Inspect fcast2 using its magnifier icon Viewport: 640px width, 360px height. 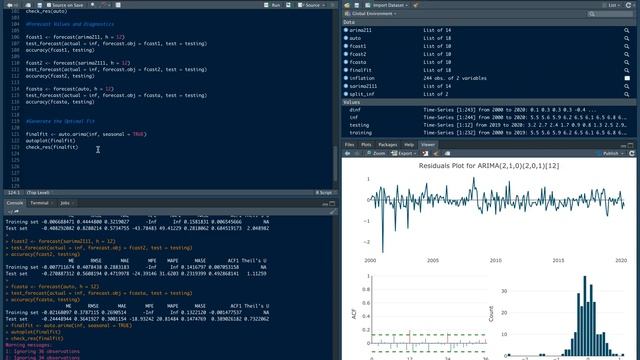(x=627, y=54)
